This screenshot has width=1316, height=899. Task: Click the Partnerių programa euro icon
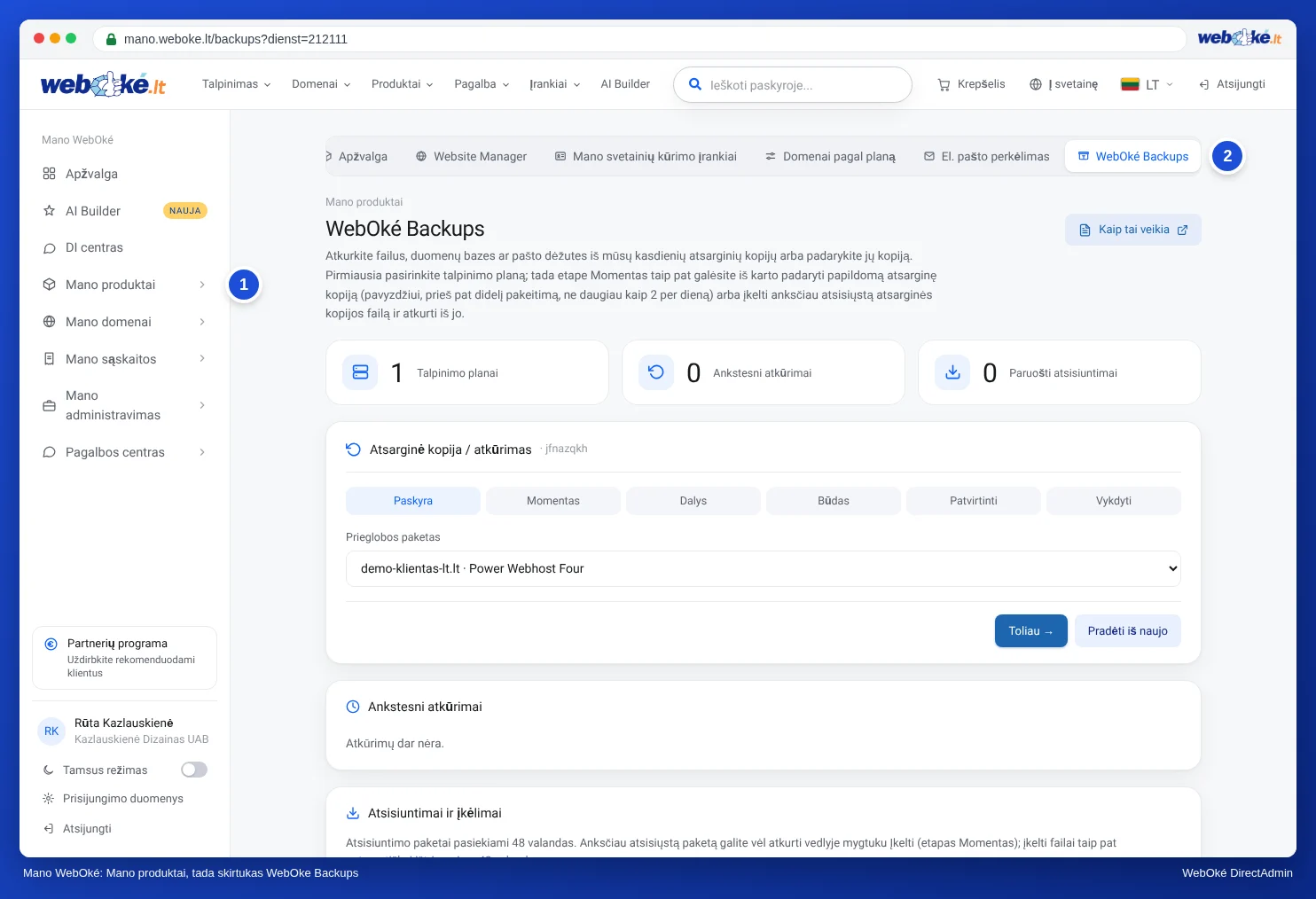point(51,645)
